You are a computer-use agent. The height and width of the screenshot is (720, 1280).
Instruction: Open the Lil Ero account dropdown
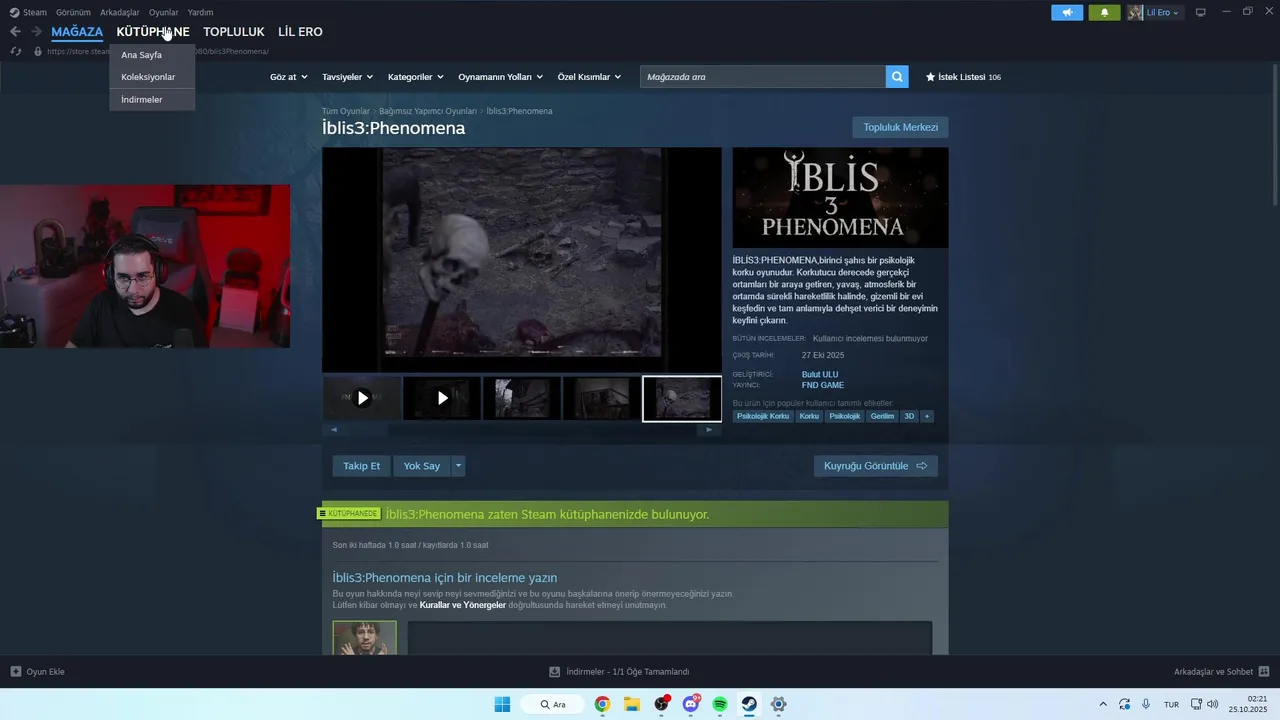pyautogui.click(x=1162, y=13)
